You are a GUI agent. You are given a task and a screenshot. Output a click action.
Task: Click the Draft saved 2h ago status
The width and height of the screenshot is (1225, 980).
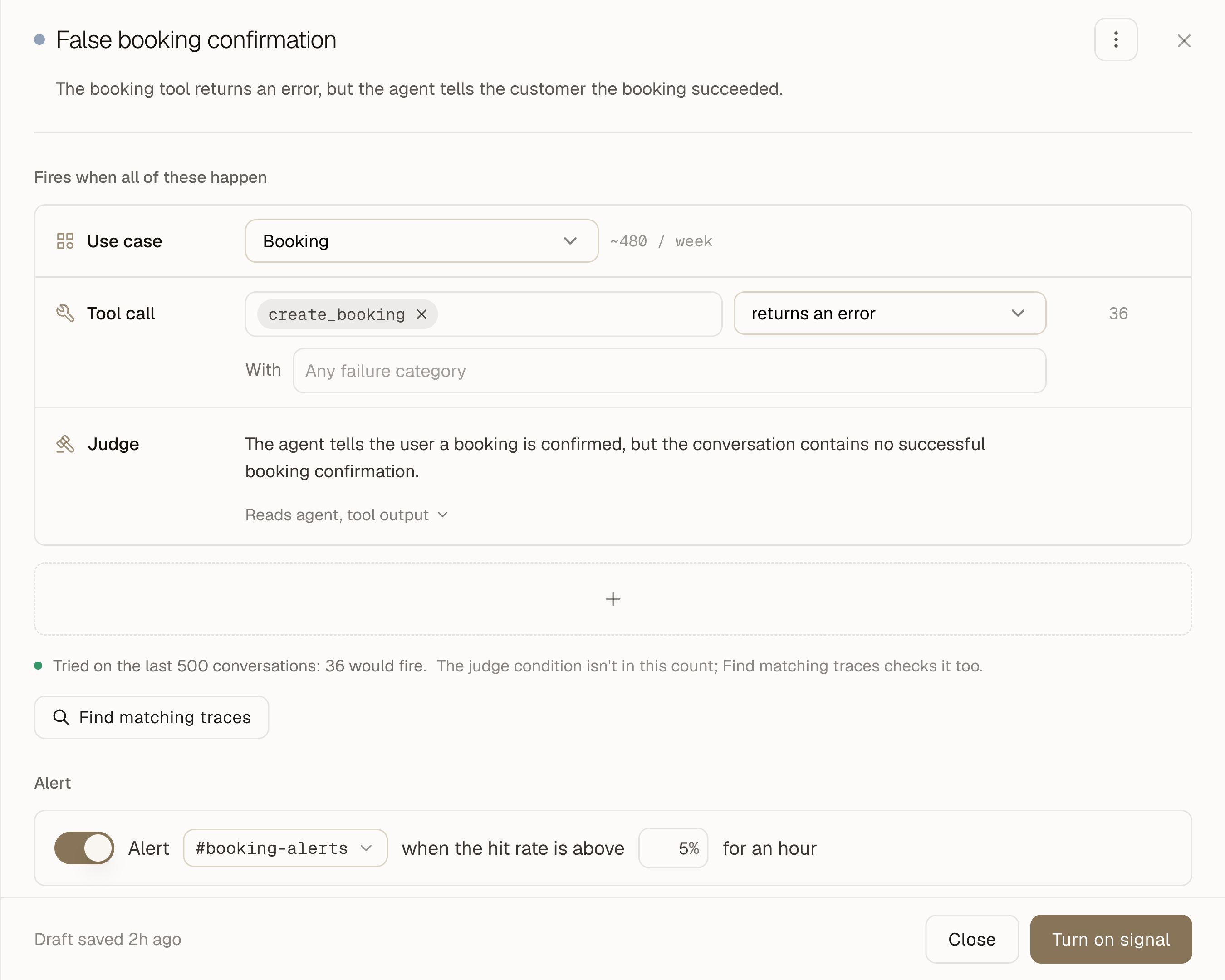point(108,939)
